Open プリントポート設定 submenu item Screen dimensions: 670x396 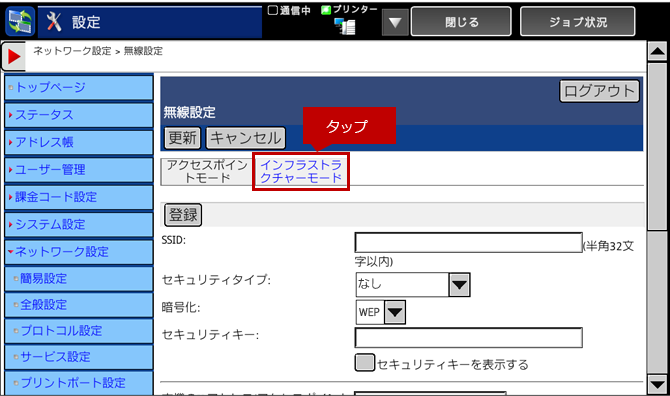(x=79, y=383)
